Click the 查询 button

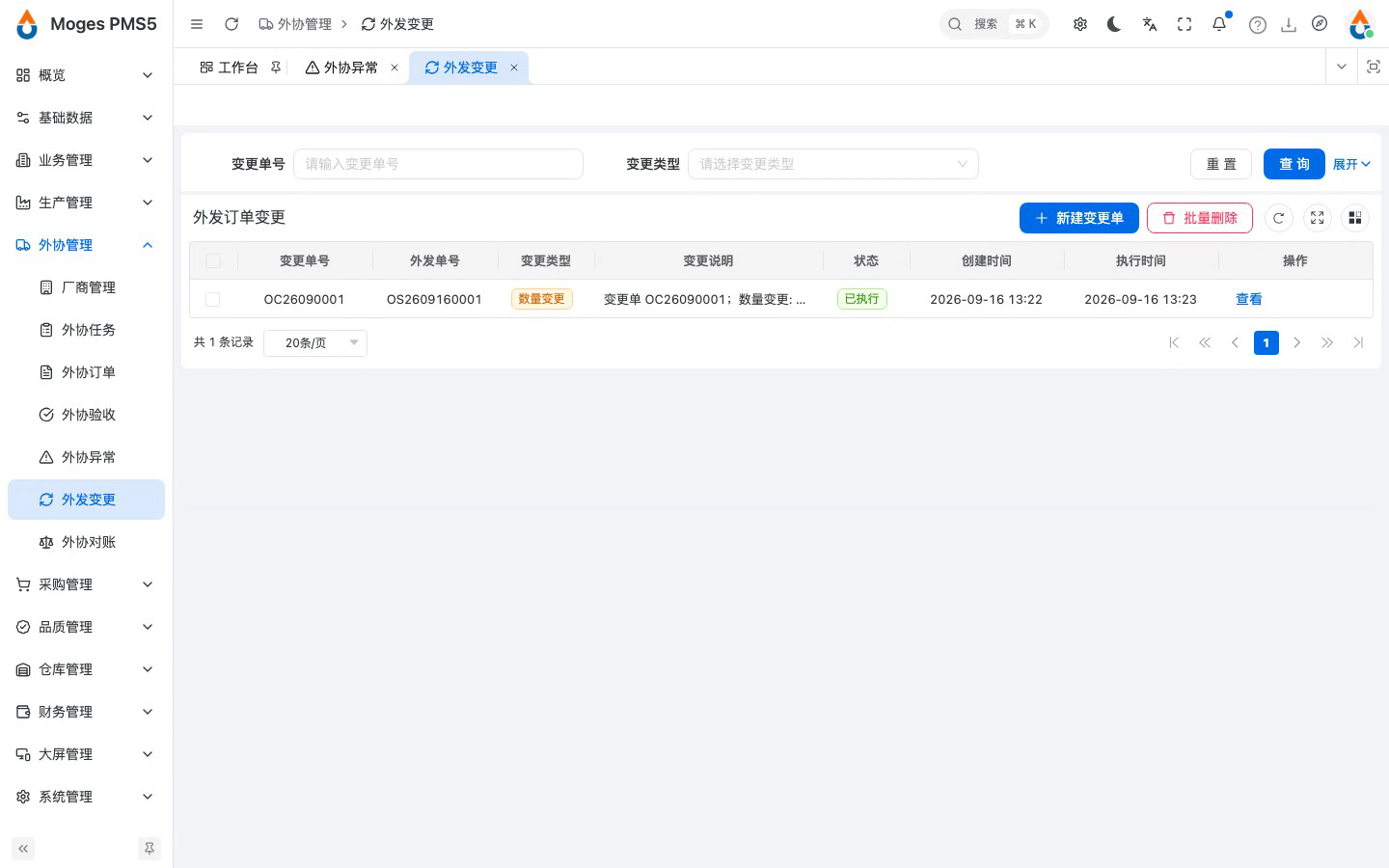[1294, 164]
